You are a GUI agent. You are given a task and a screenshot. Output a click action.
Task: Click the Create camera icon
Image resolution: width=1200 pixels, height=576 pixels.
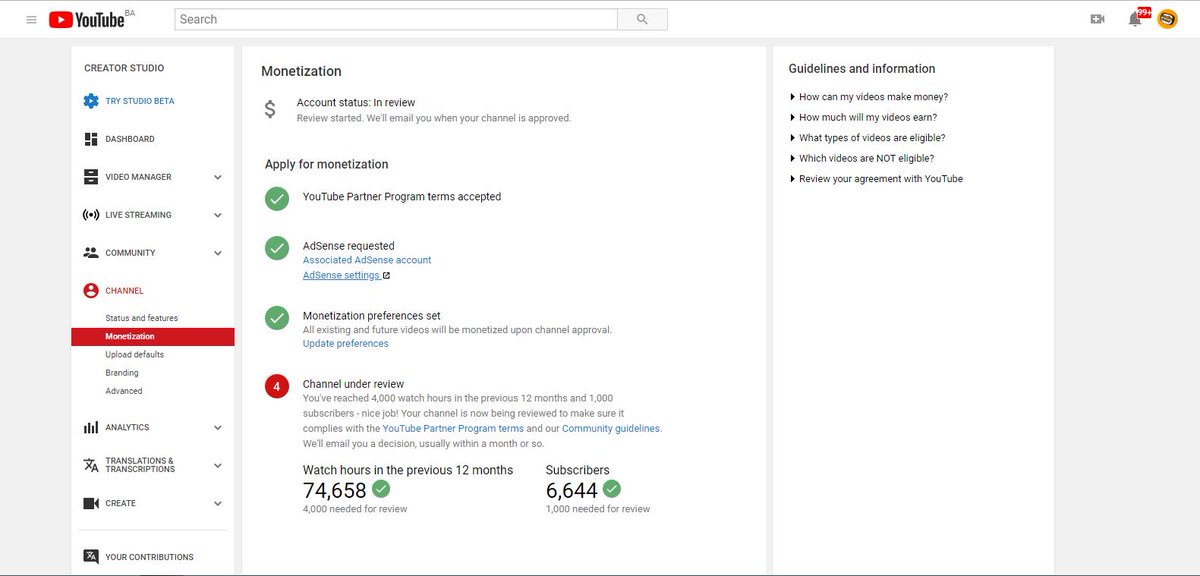[x=91, y=503]
